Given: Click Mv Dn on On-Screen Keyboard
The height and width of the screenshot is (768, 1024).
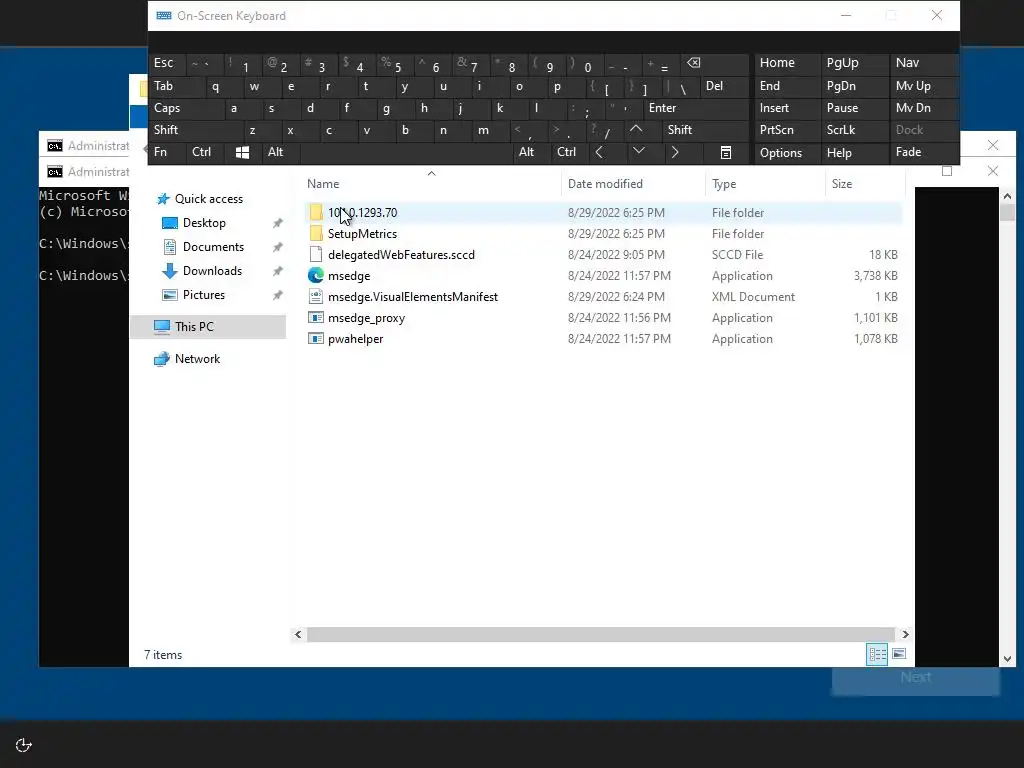Looking at the screenshot, I should tap(924, 108).
